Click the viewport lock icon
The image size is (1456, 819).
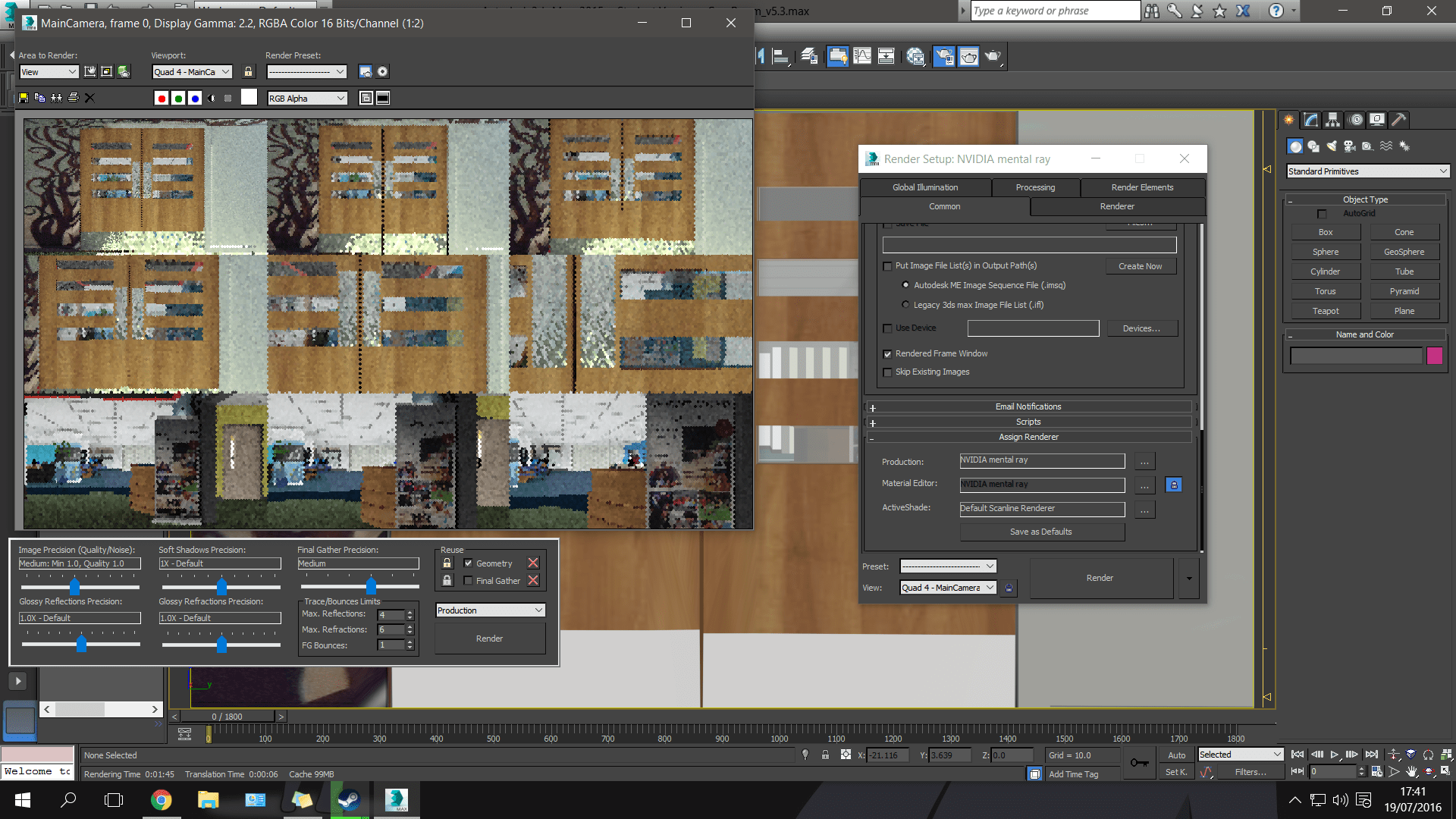[248, 72]
